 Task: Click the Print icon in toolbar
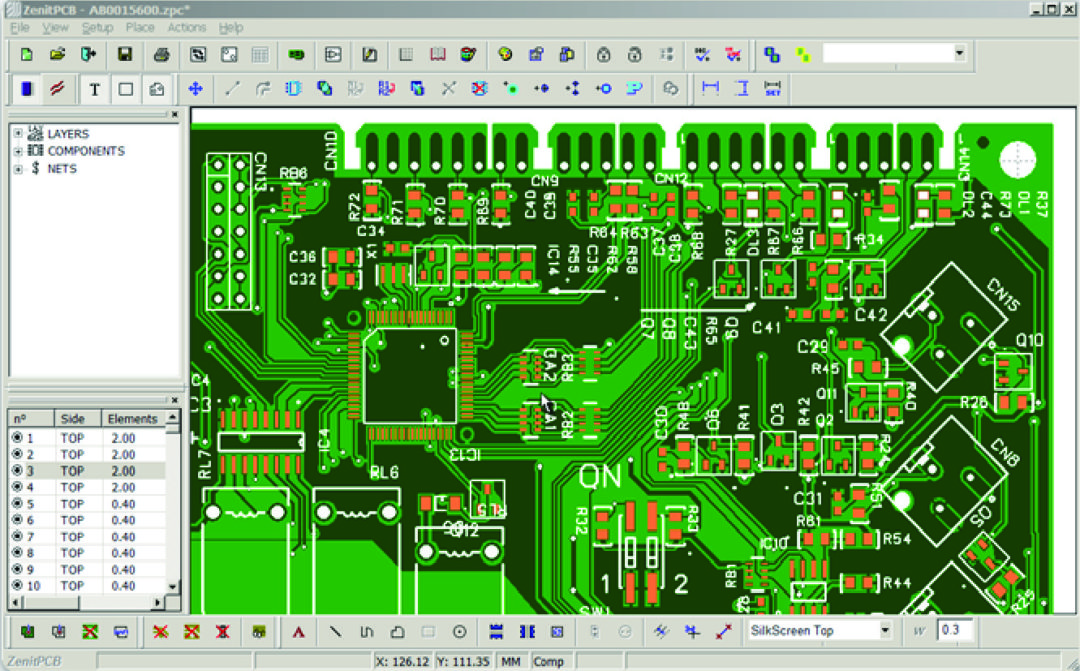point(161,54)
